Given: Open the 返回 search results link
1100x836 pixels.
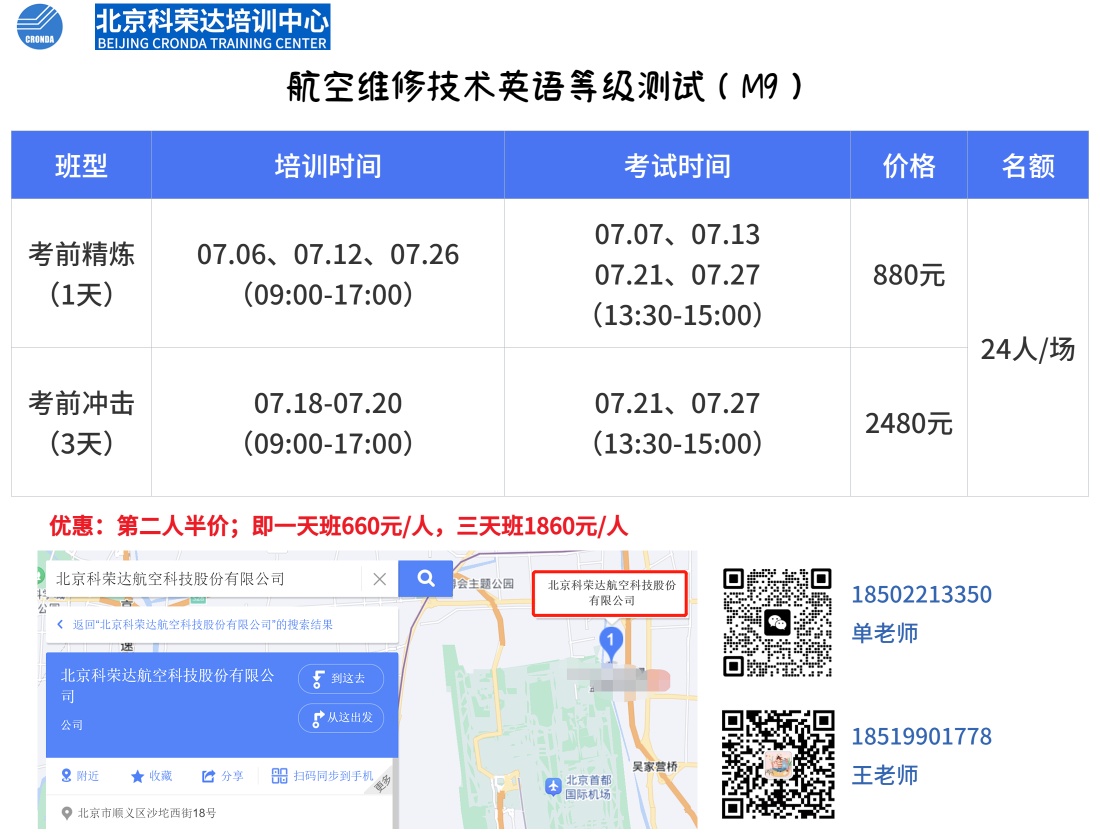Looking at the screenshot, I should click(x=203, y=624).
